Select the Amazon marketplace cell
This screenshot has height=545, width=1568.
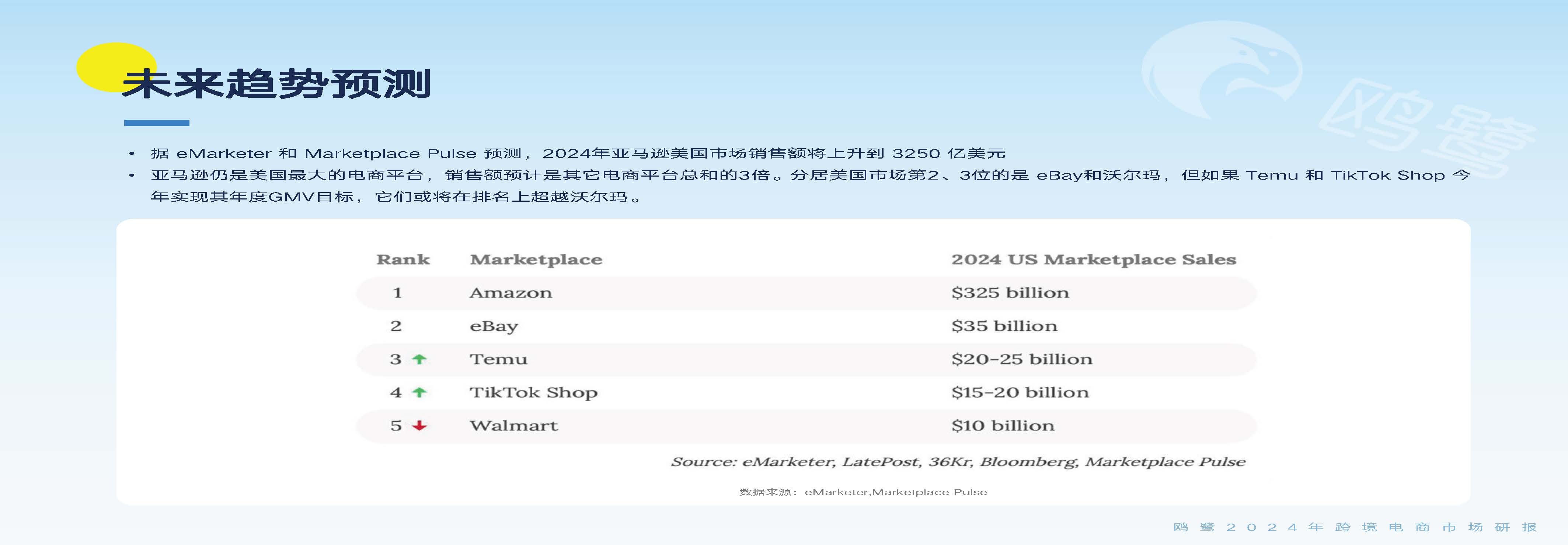click(x=511, y=293)
